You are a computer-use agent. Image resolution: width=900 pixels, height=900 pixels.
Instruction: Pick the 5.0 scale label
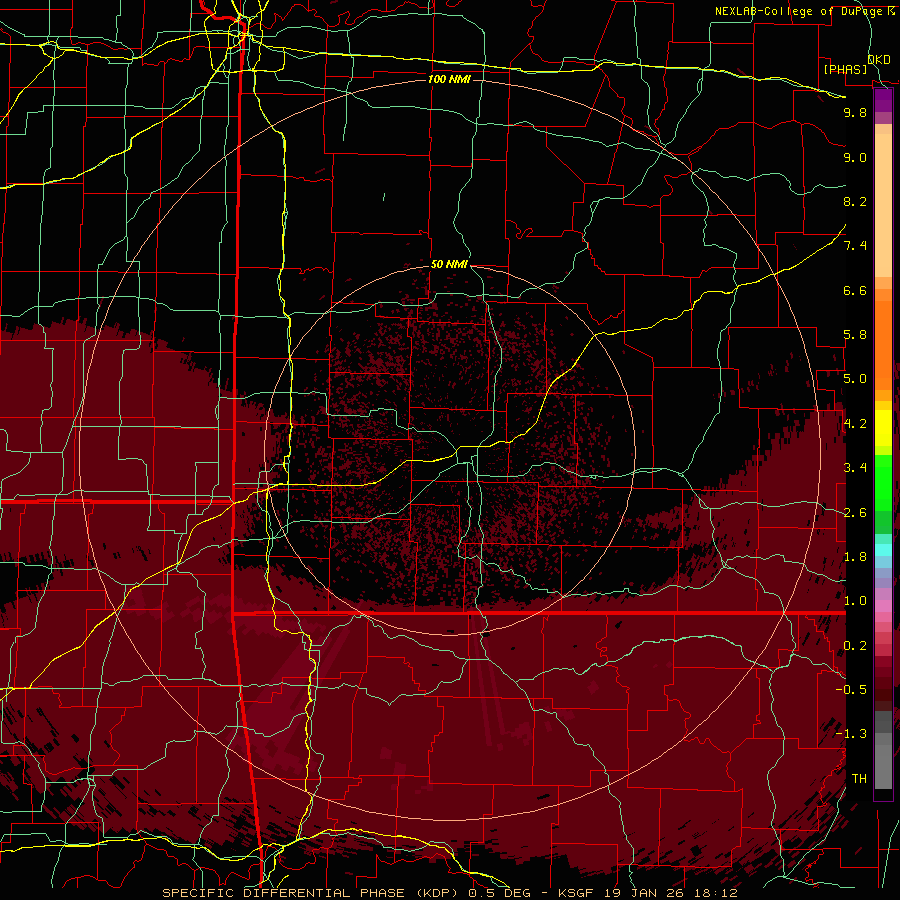pos(855,379)
